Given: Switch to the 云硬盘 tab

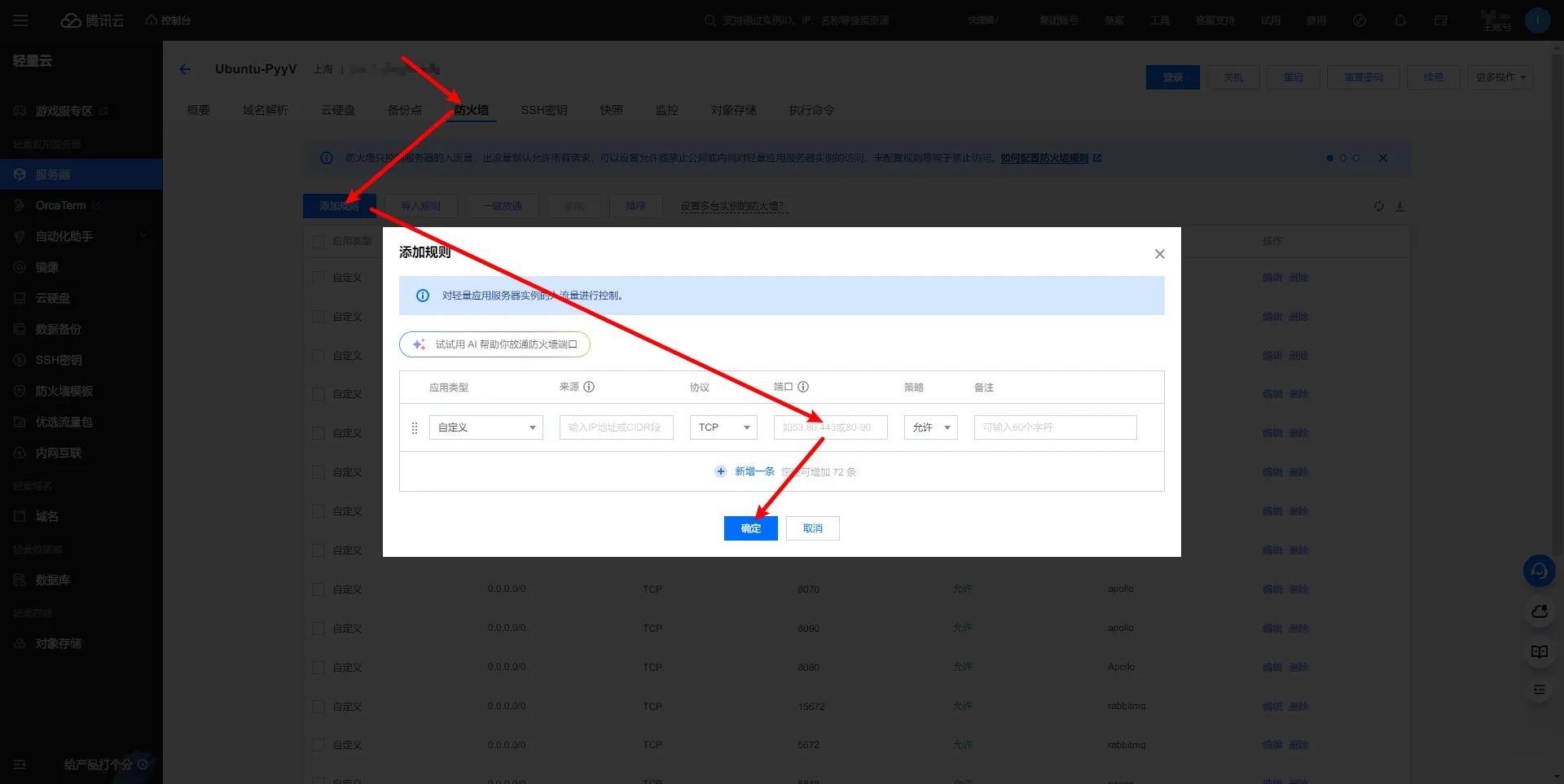Looking at the screenshot, I should coord(338,110).
